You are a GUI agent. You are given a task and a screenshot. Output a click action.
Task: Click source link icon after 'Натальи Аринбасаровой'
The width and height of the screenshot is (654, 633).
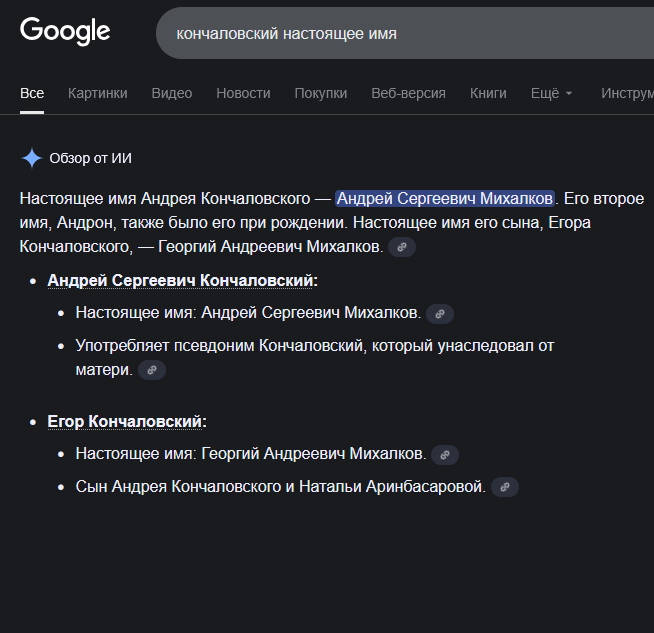505,488
